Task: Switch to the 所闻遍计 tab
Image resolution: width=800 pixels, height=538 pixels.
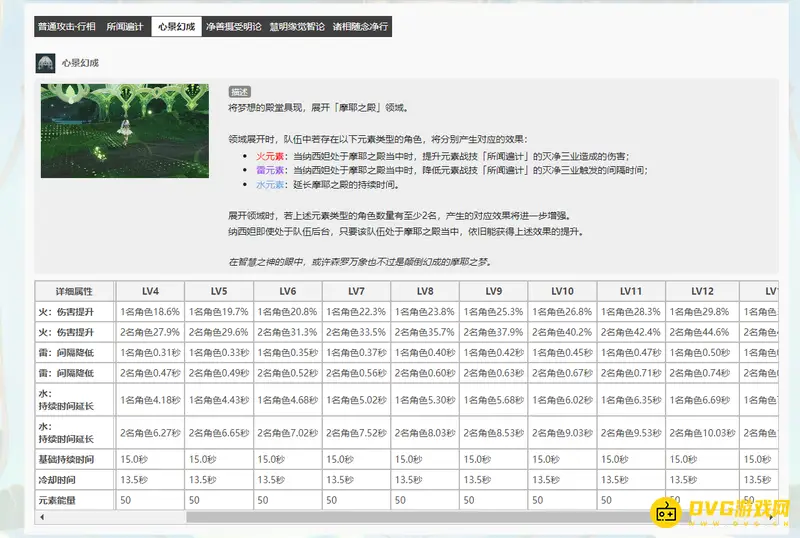Action: pyautogui.click(x=126, y=27)
